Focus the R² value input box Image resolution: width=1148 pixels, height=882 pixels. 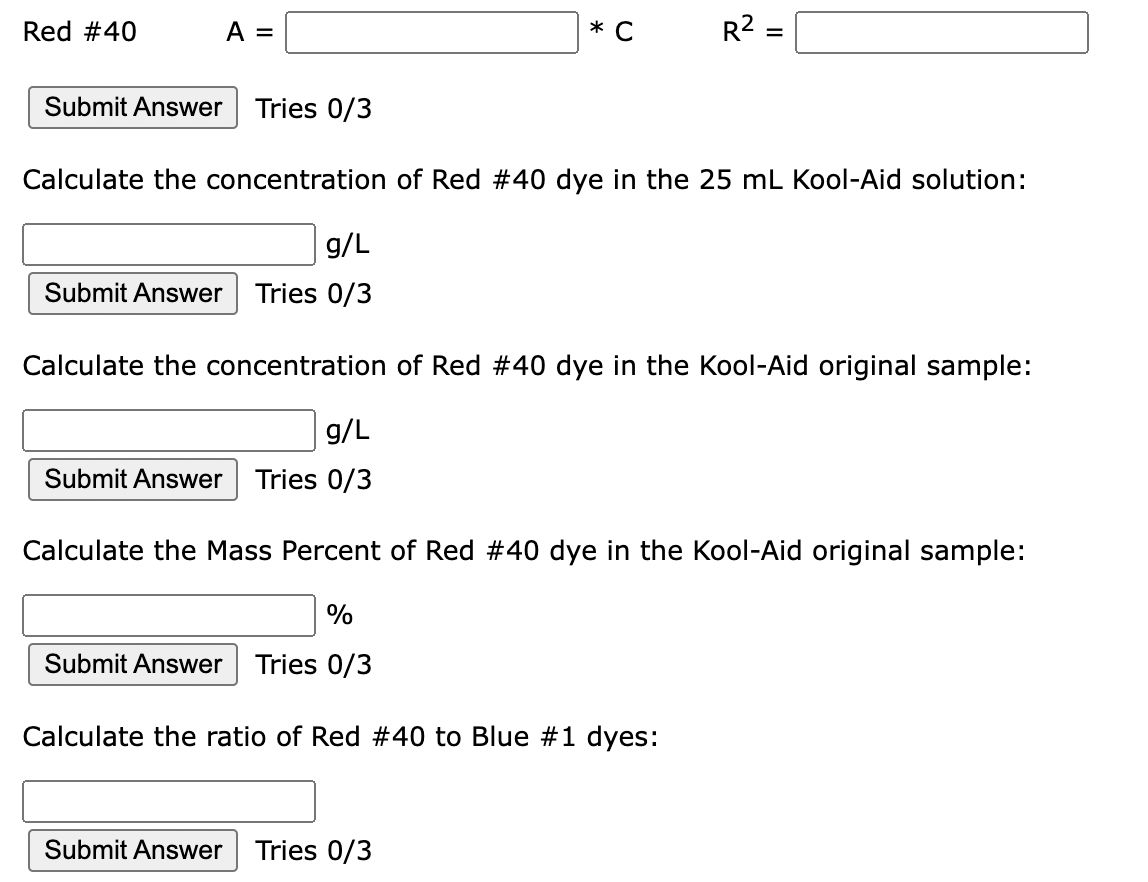(x=942, y=32)
